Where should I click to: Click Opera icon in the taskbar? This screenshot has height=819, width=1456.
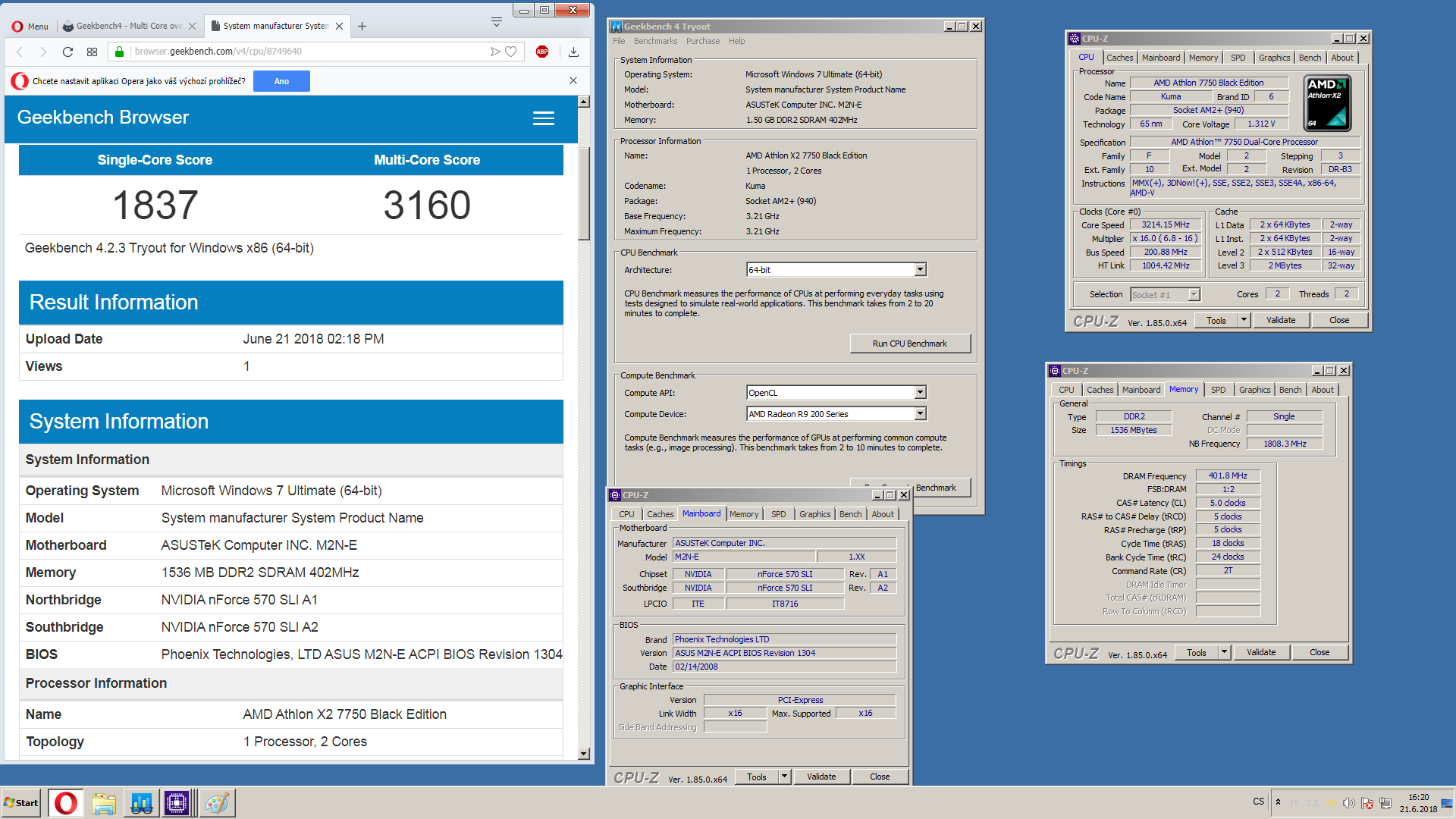click(66, 803)
